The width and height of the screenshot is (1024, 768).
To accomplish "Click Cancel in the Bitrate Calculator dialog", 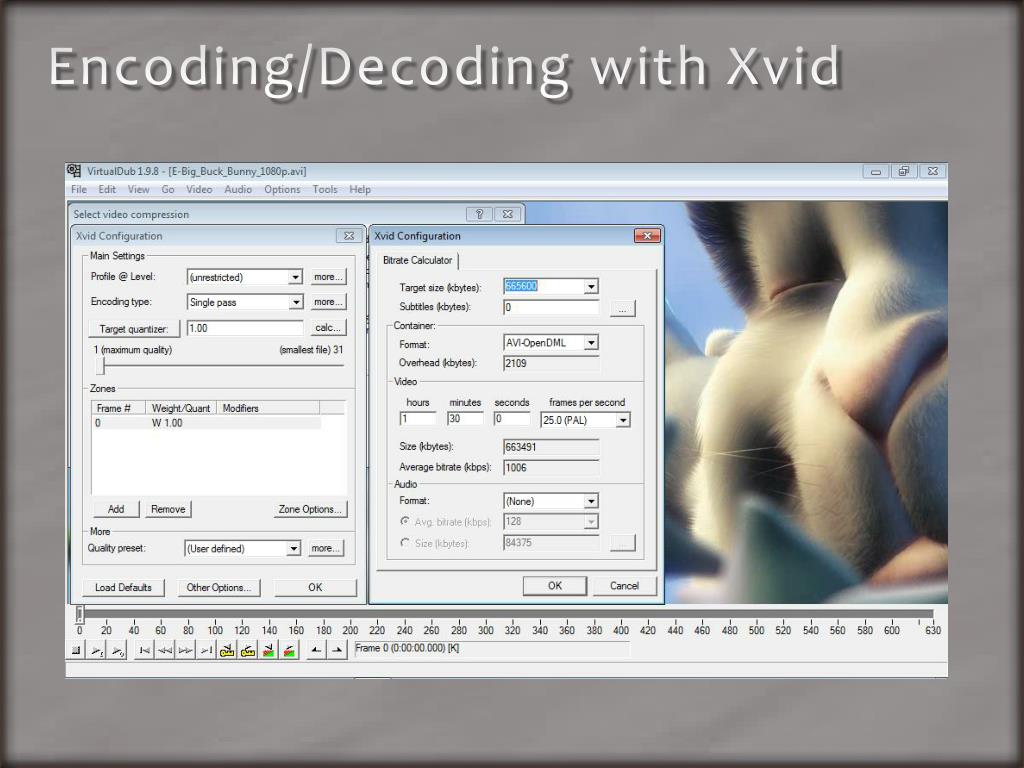I will [x=624, y=585].
